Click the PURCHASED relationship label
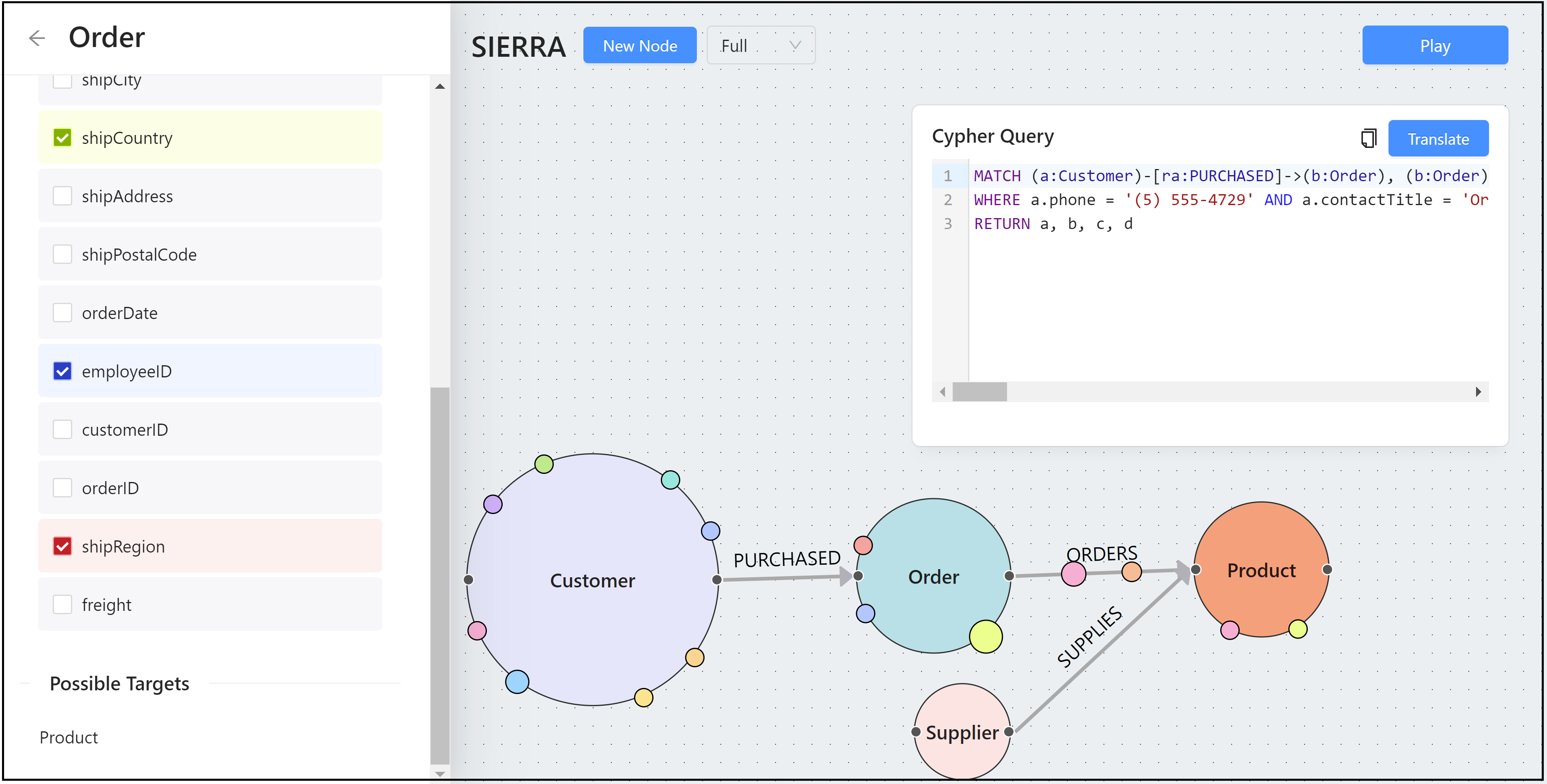 coord(787,559)
